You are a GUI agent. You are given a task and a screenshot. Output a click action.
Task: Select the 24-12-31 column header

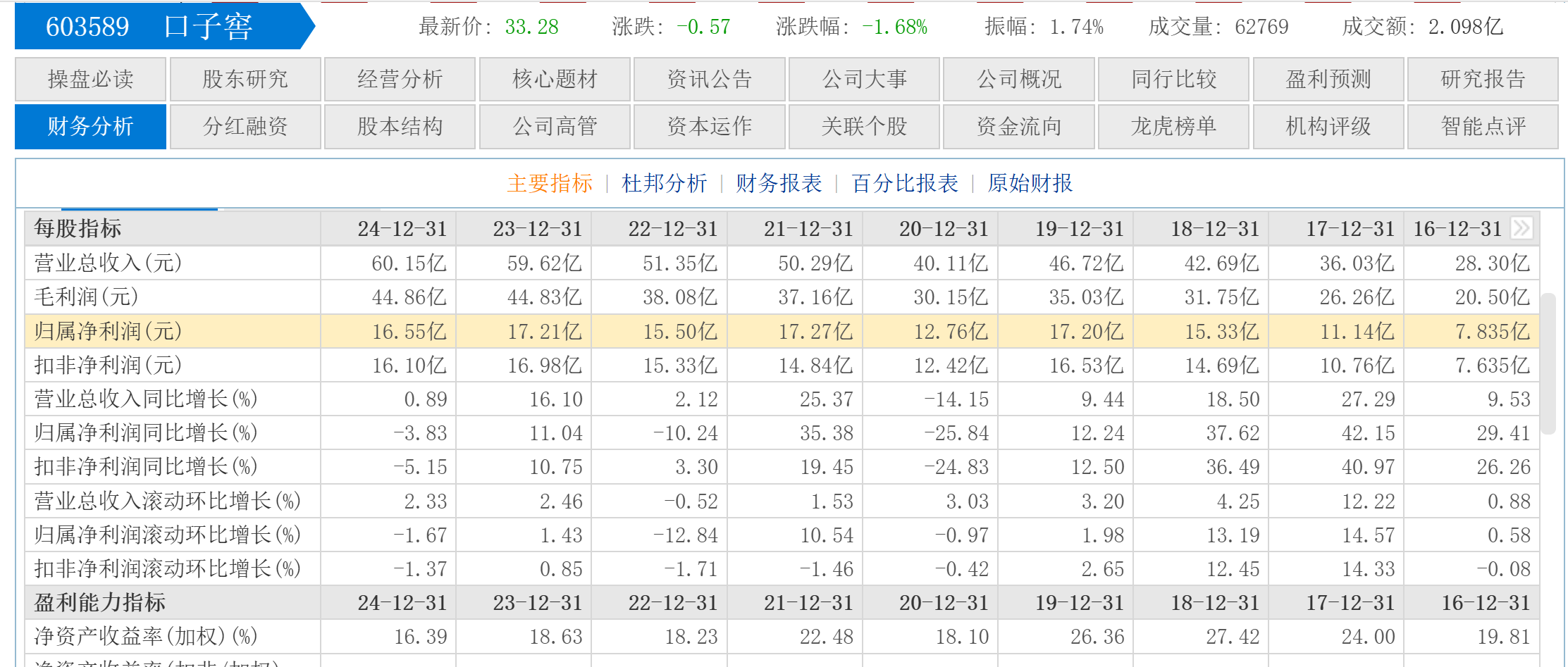(x=402, y=228)
